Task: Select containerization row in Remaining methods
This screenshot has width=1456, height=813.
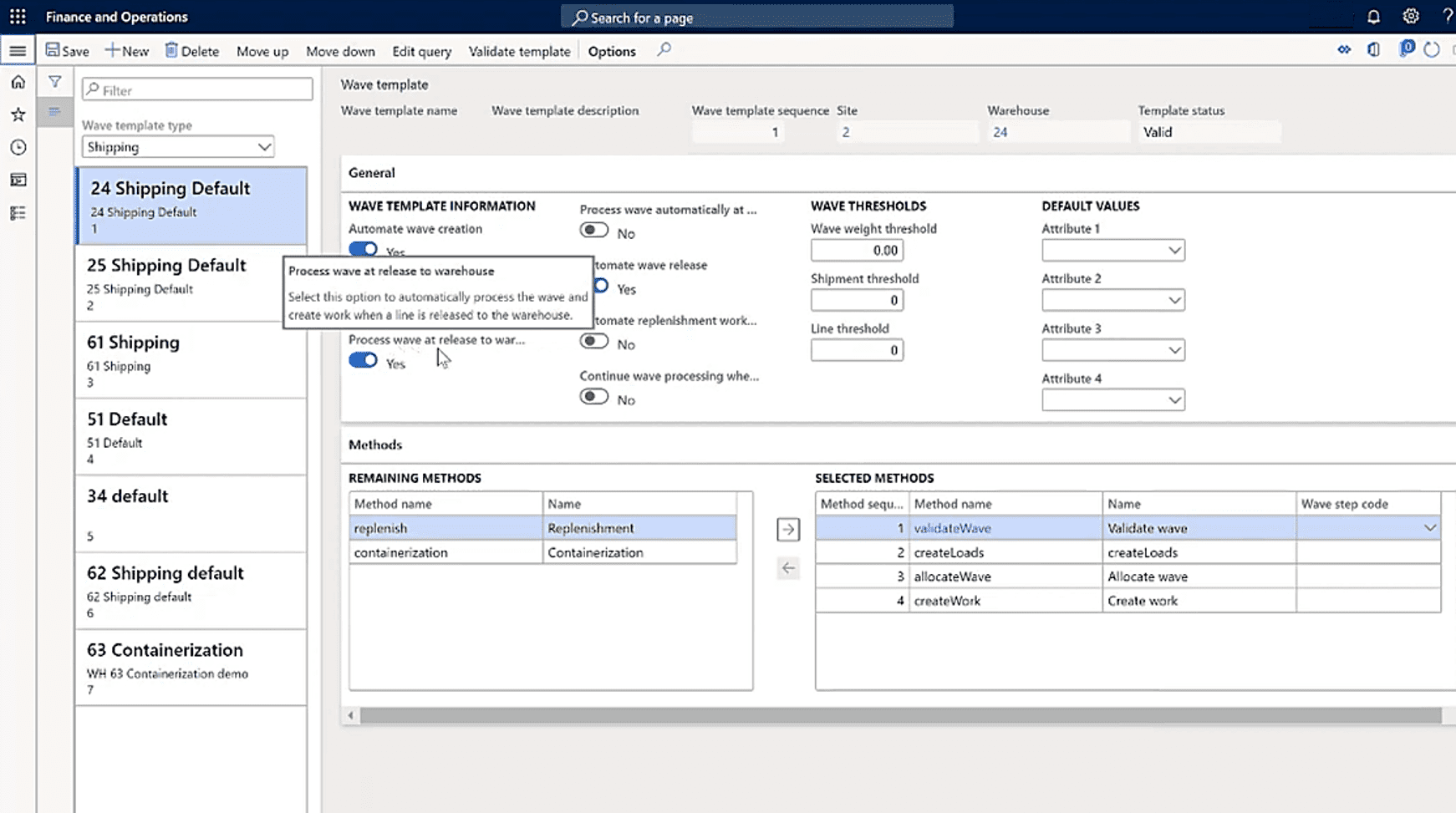Action: [543, 552]
